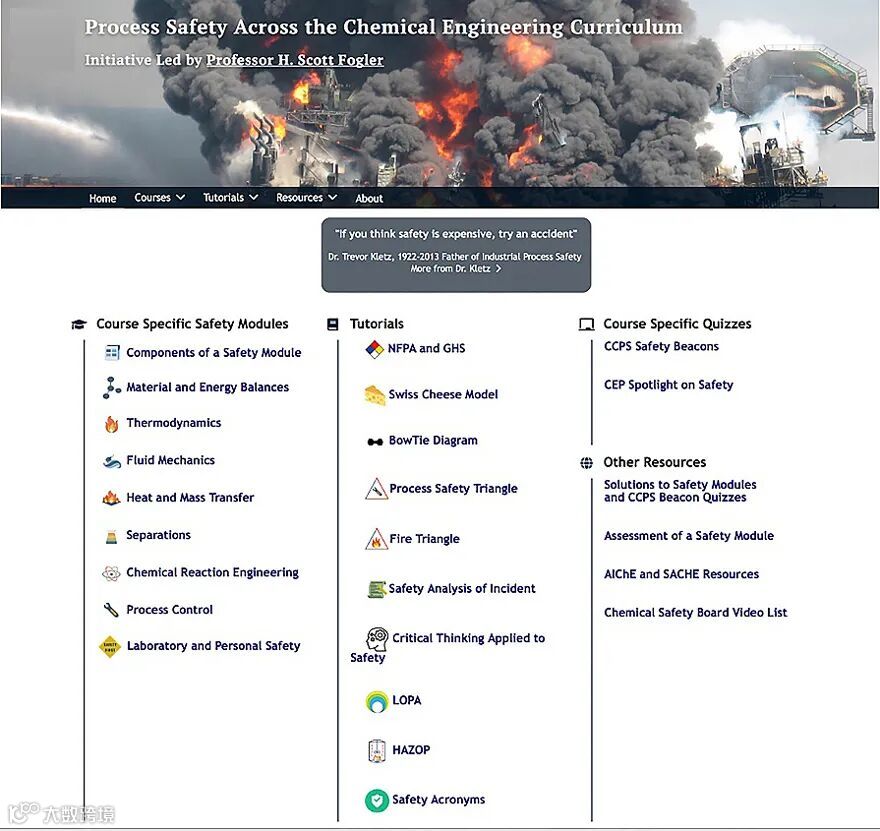
Task: Open the Separations module link text
Action: 158,535
